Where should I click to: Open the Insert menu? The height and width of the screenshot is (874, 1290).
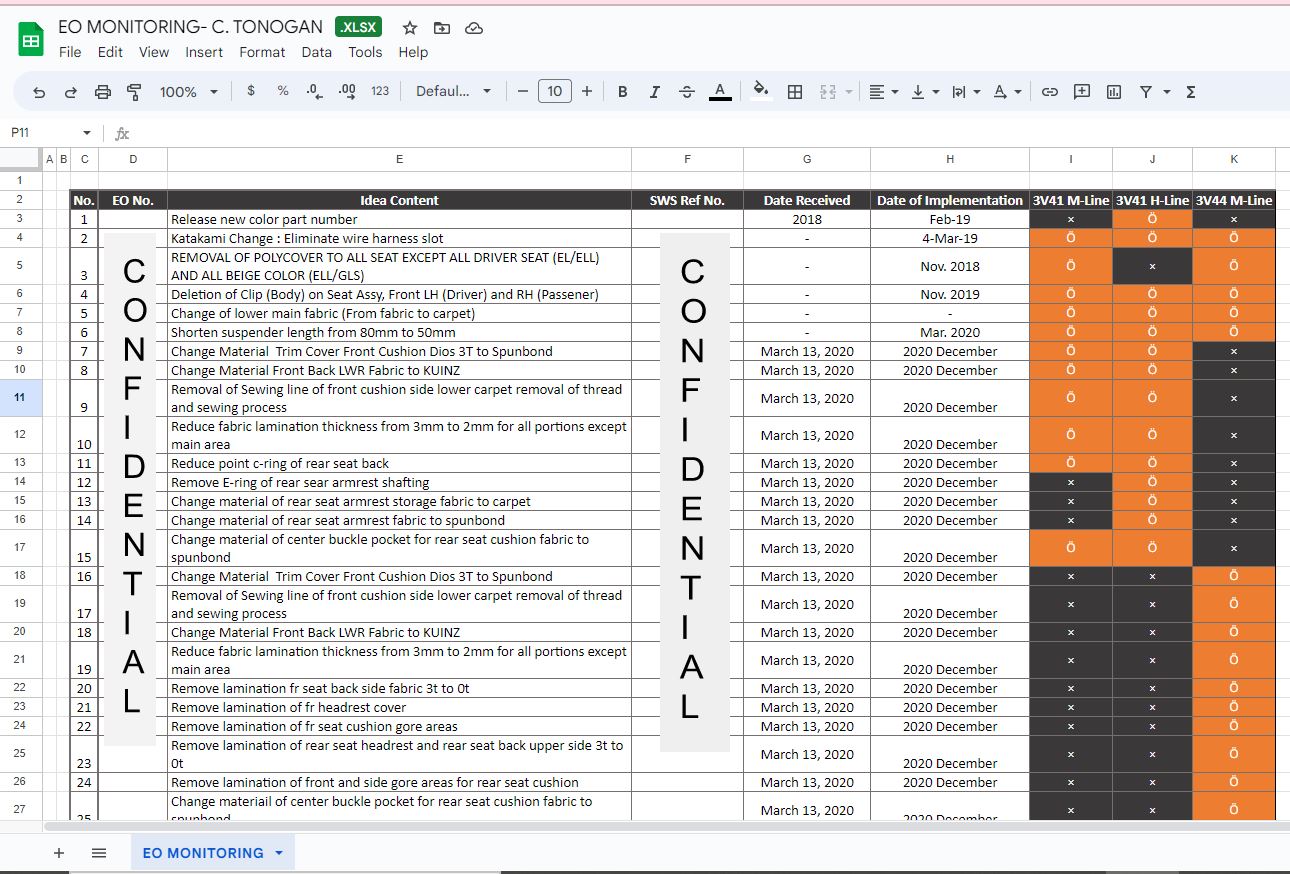(x=204, y=52)
